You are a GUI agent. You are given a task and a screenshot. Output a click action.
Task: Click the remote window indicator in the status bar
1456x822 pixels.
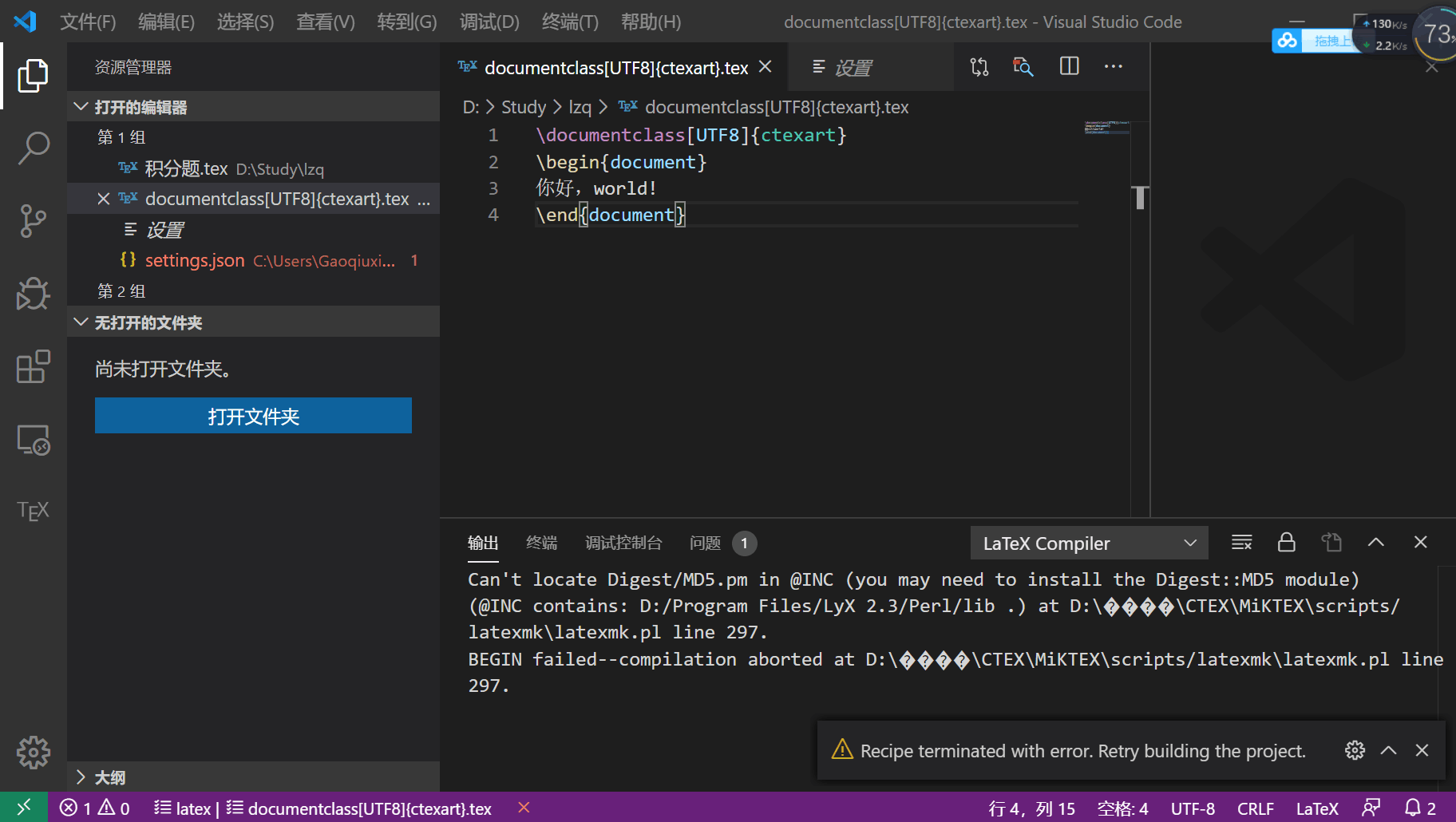[x=24, y=808]
